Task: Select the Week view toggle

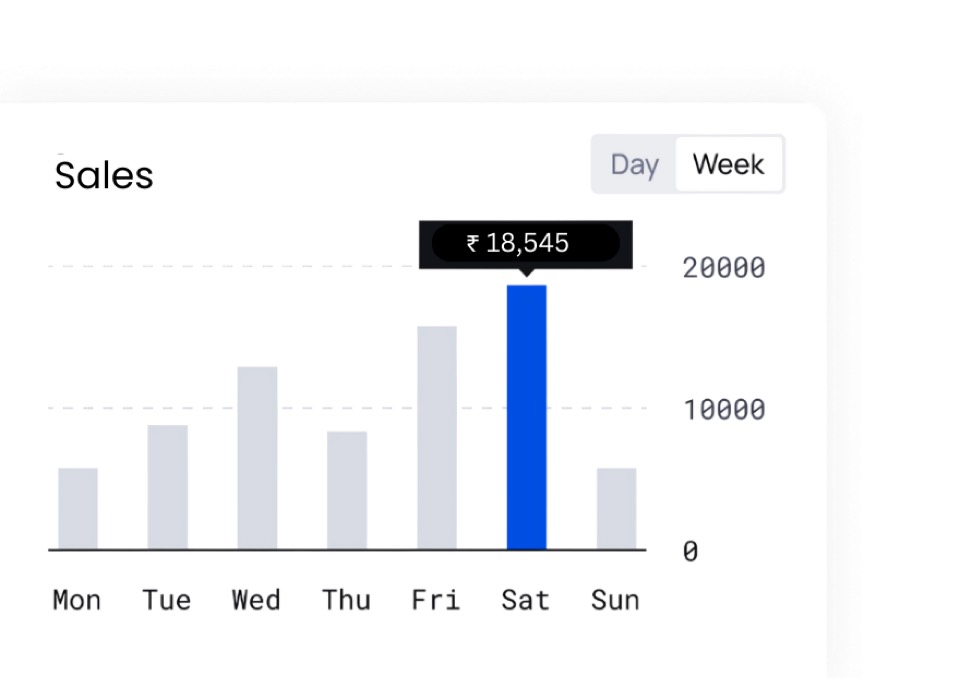Action: [x=728, y=164]
